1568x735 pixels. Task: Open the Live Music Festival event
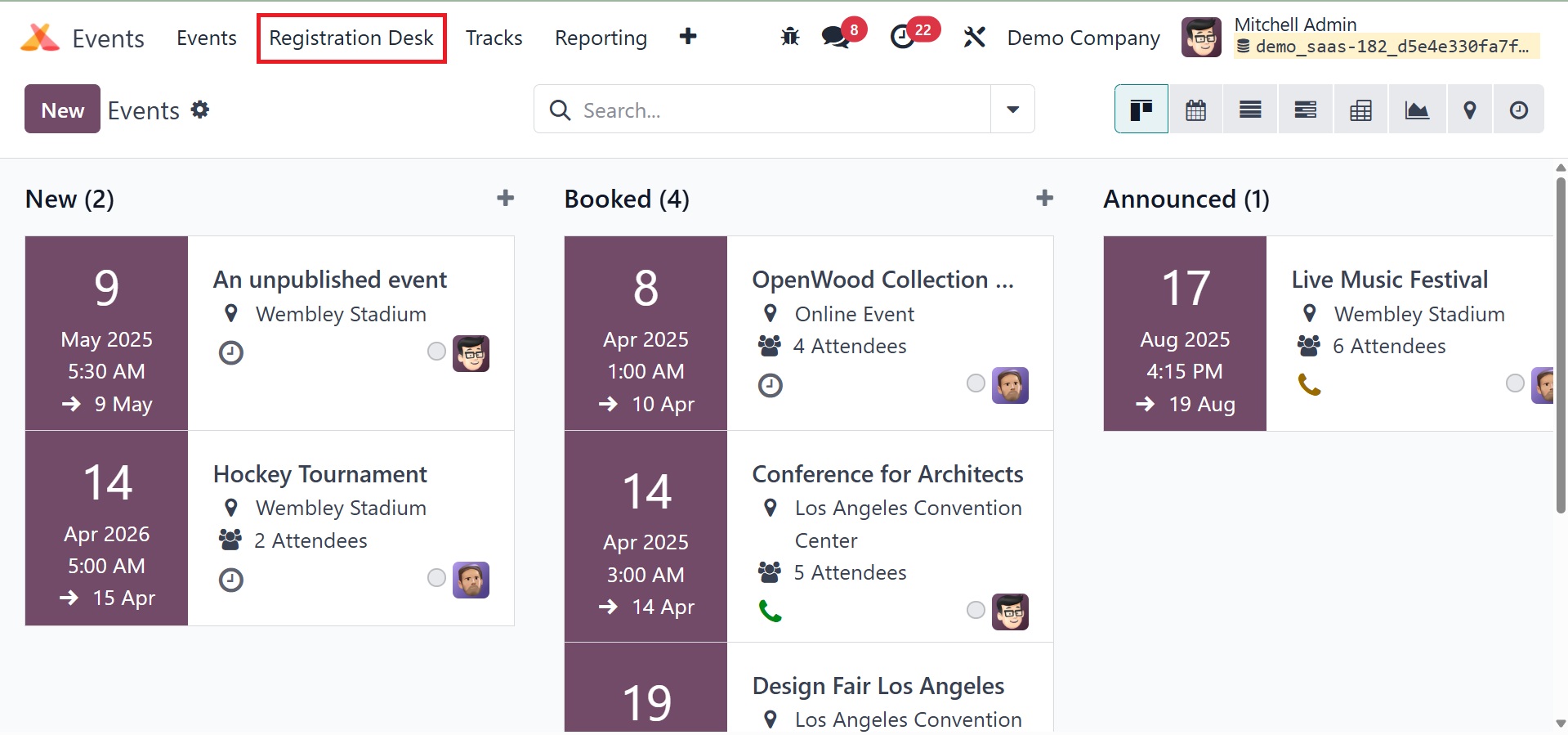[x=1389, y=280]
